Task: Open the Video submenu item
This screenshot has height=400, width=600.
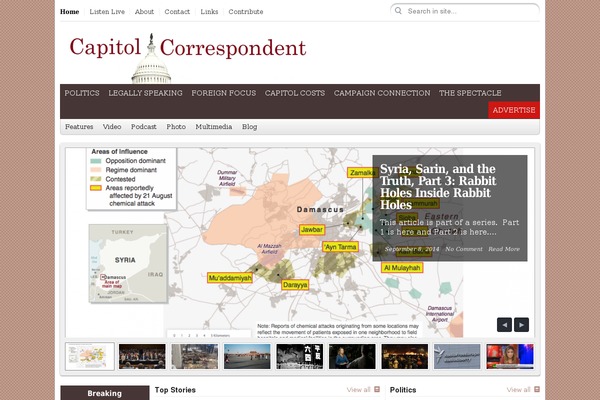Action: pos(112,127)
